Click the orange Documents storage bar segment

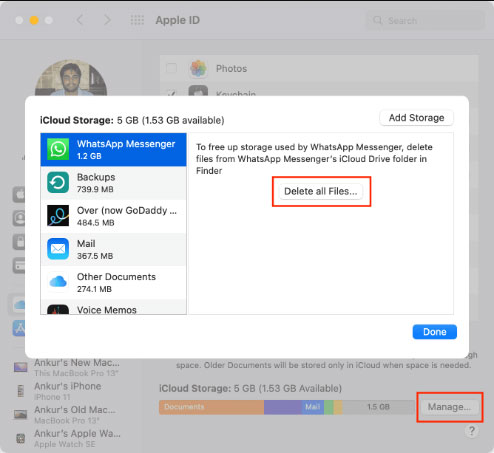211,407
